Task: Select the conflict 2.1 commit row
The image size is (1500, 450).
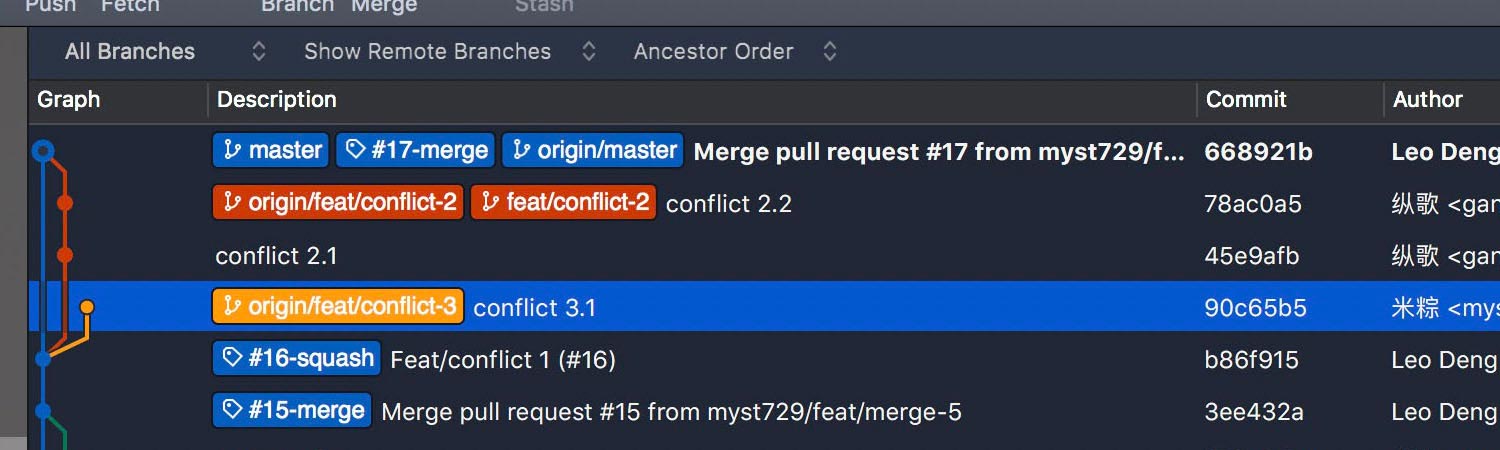Action: coord(764,256)
